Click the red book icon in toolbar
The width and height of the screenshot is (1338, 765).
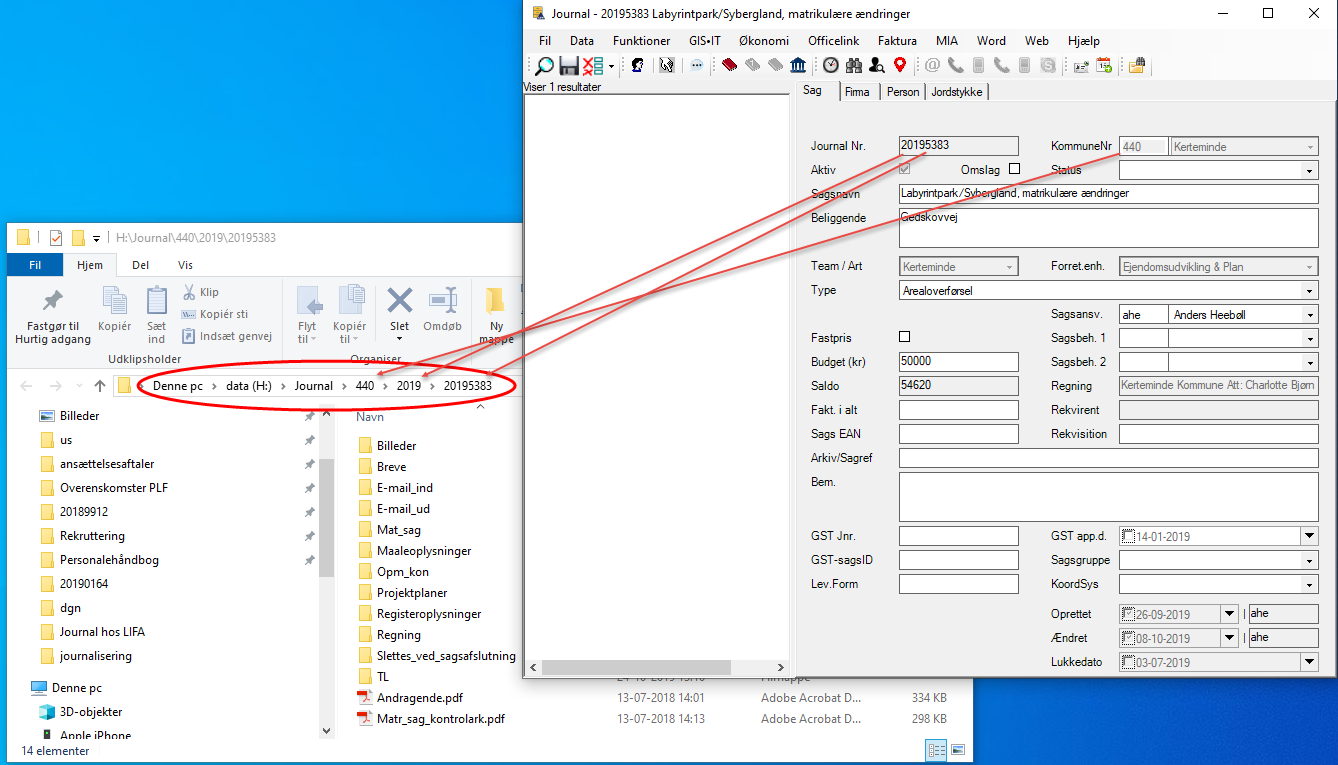tap(729, 66)
